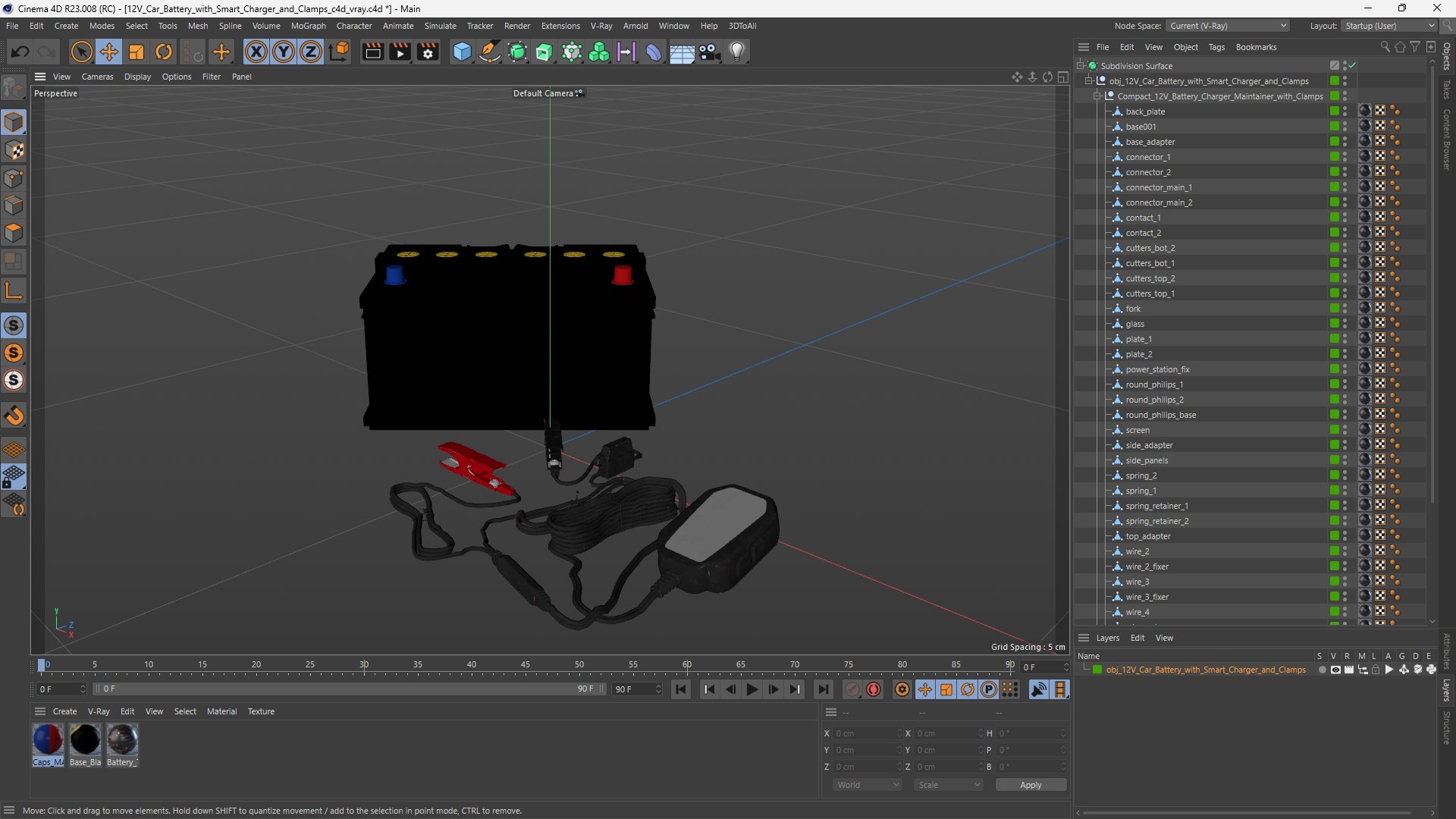The height and width of the screenshot is (819, 1456).
Task: Open the Layout Startup dropdown
Action: pyautogui.click(x=1389, y=26)
